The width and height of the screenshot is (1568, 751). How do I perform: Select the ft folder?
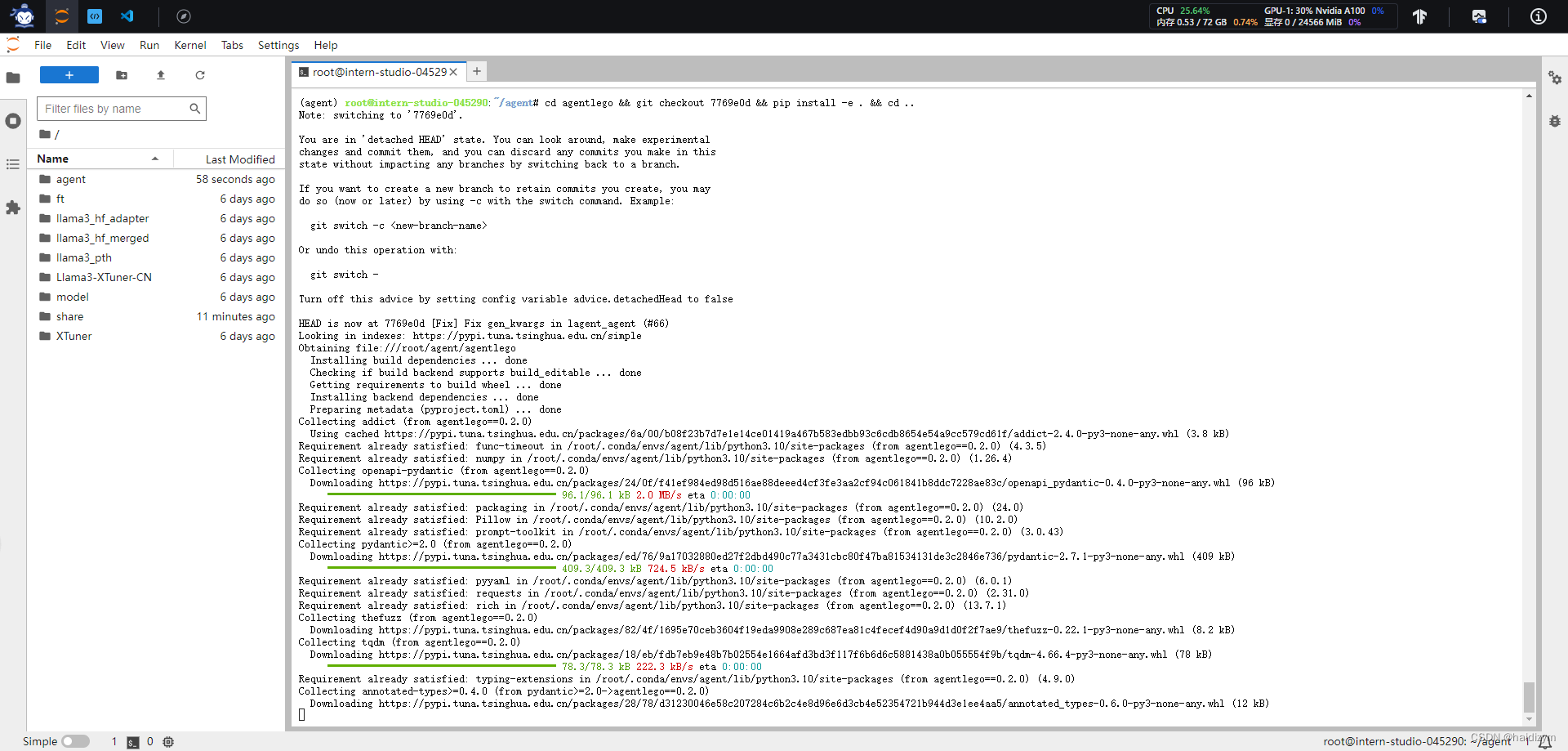157,199
